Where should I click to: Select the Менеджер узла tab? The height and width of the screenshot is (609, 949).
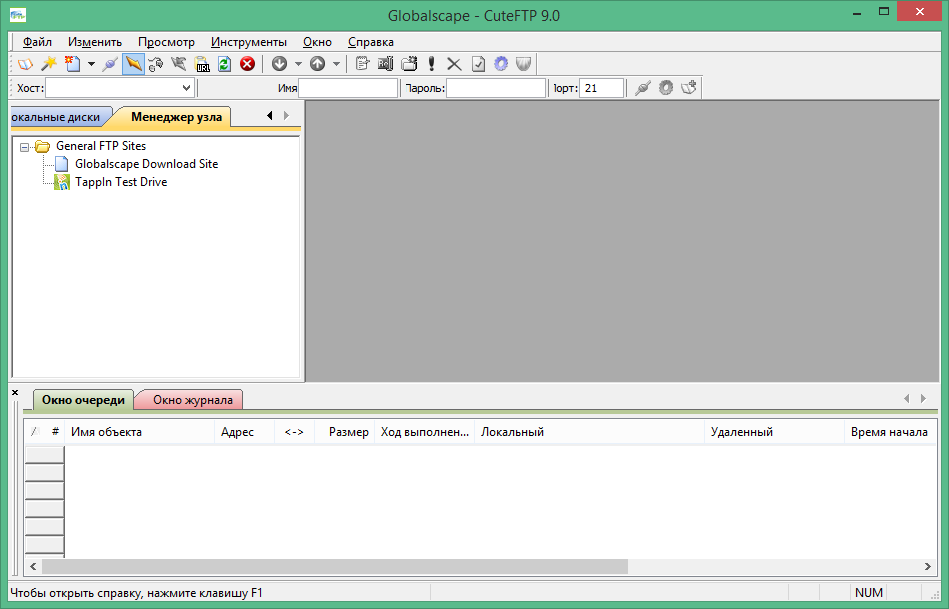click(176, 117)
